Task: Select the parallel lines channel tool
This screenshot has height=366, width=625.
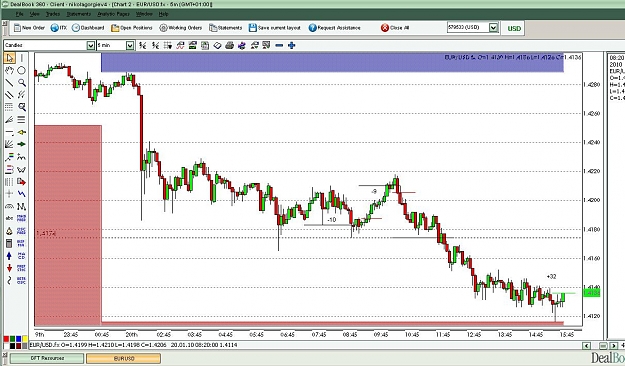Action: click(x=9, y=95)
